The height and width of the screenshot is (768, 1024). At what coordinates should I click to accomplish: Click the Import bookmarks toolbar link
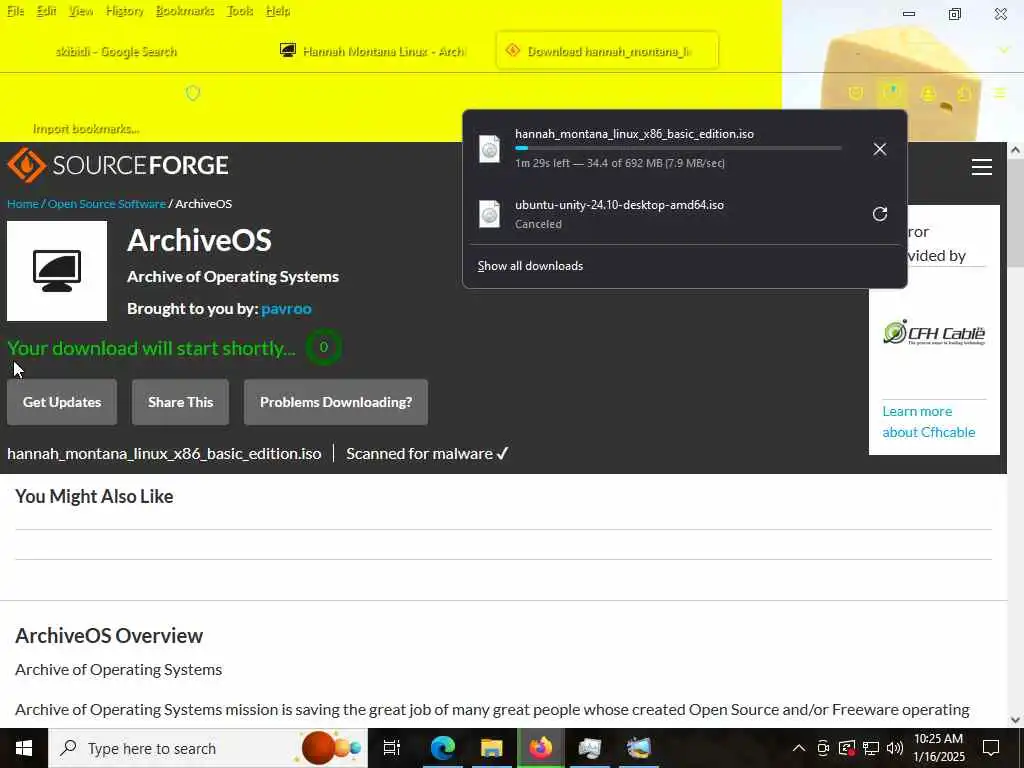pyautogui.click(x=86, y=129)
